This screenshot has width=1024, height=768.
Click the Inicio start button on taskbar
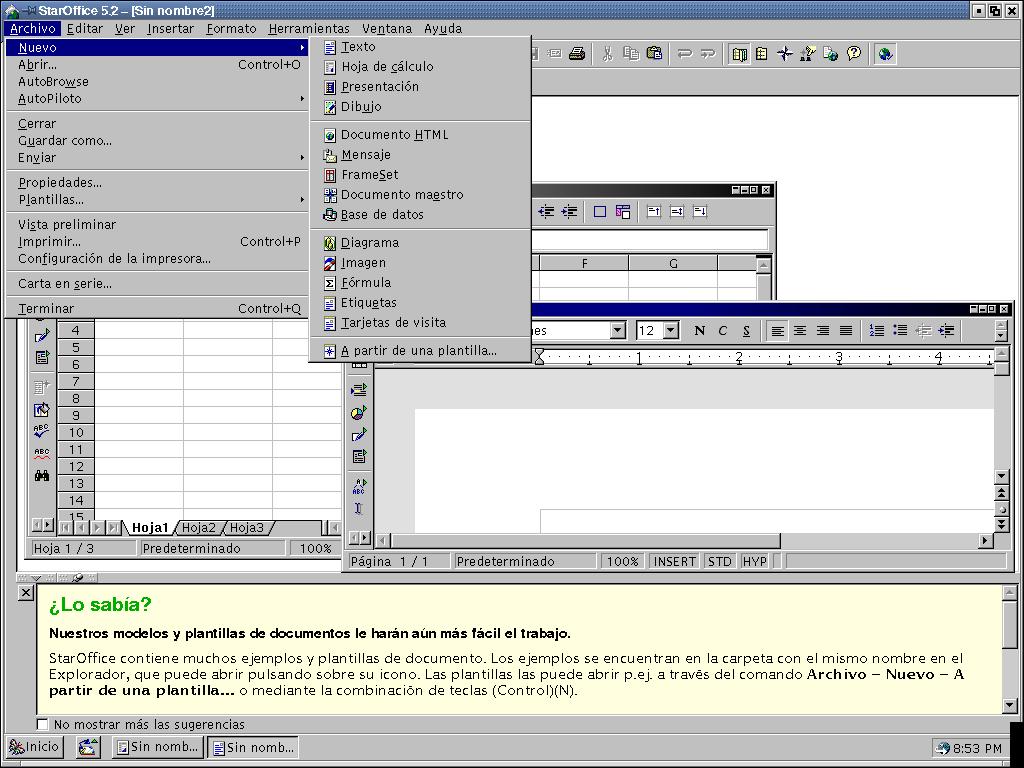pos(35,747)
